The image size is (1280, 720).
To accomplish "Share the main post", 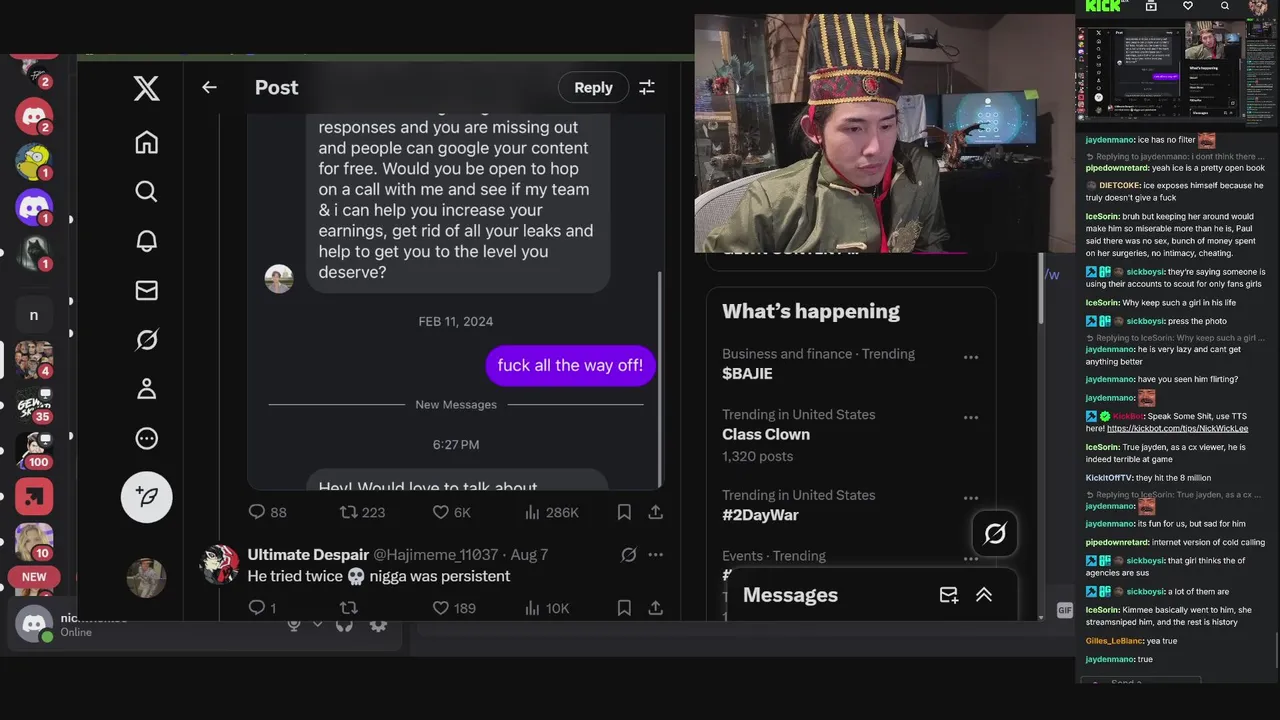I will tap(656, 512).
